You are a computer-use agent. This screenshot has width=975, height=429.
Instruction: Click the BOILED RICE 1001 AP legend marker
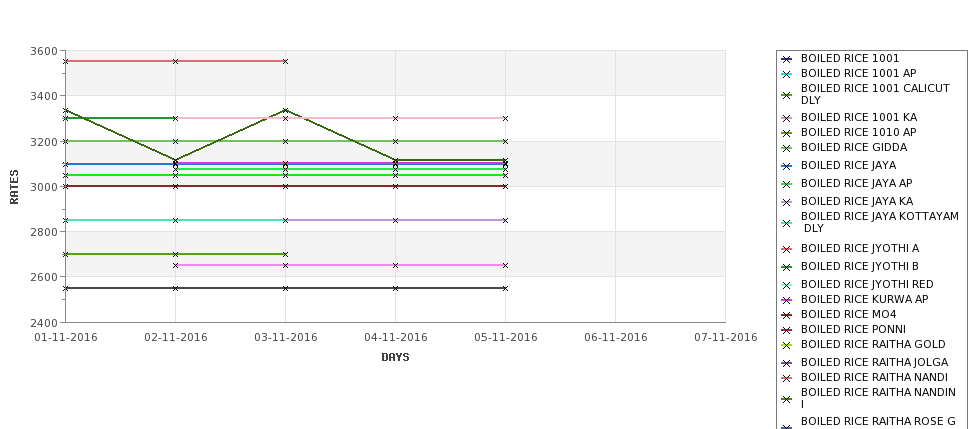(x=787, y=75)
